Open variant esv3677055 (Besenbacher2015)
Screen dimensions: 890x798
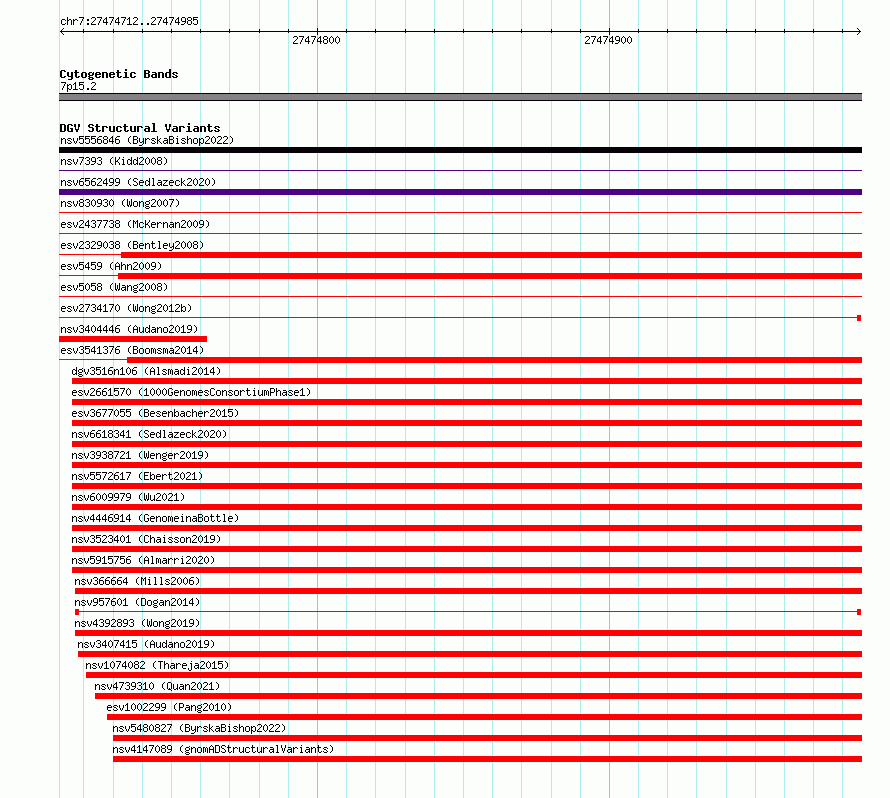click(x=155, y=413)
